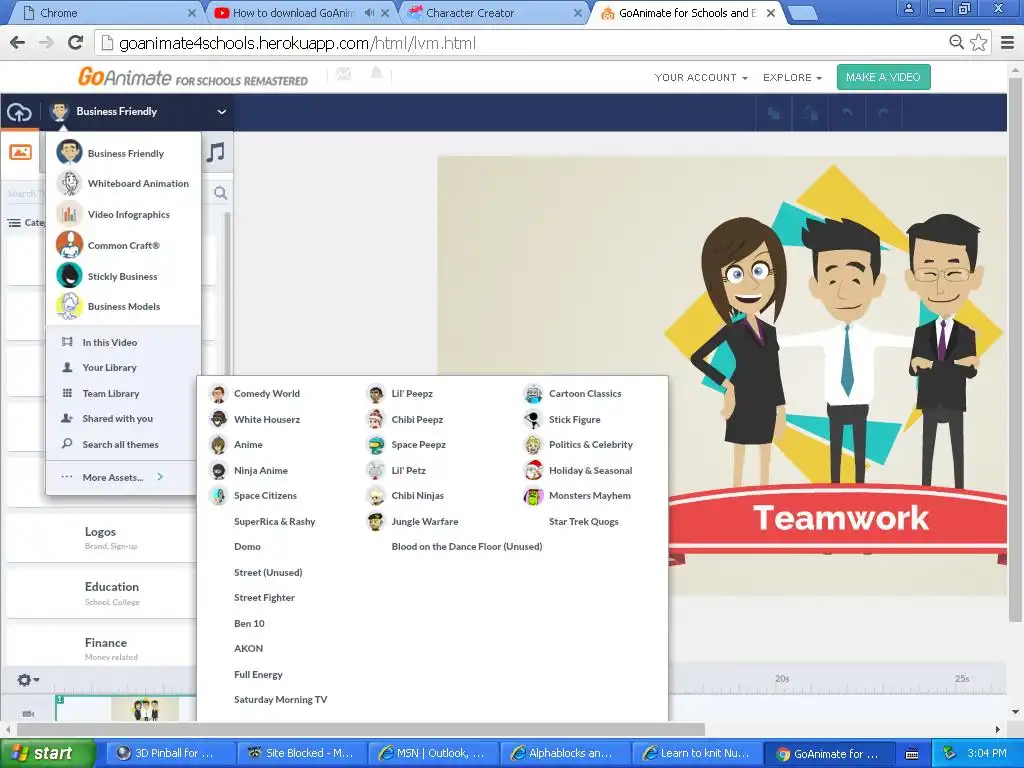This screenshot has height=768, width=1024.
Task: Click the GoAnimate for Schools logo
Action: pyautogui.click(x=193, y=77)
